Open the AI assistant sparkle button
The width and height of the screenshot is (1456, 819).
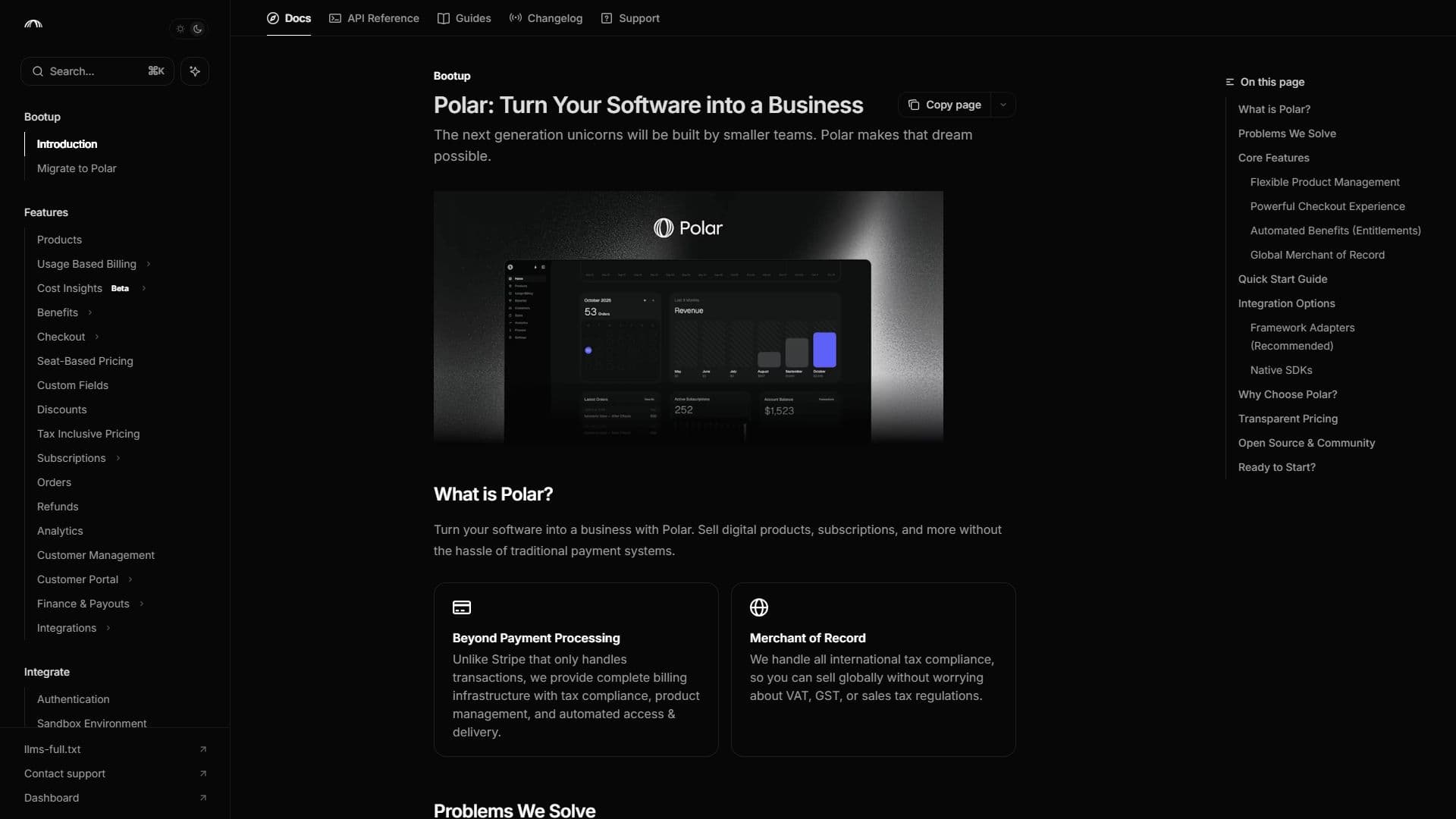click(195, 71)
